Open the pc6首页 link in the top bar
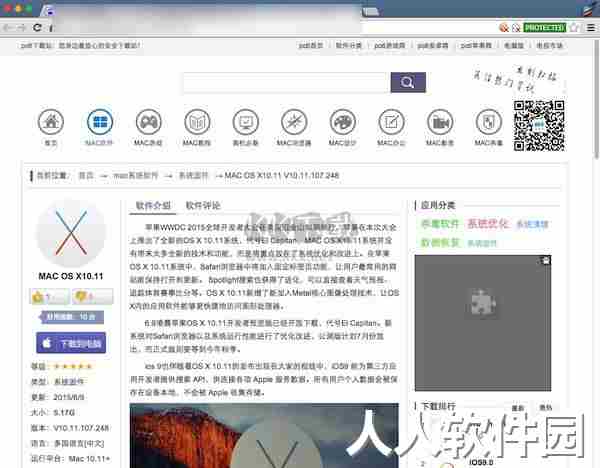Viewport: 600px width, 468px height. pyautogui.click(x=311, y=46)
